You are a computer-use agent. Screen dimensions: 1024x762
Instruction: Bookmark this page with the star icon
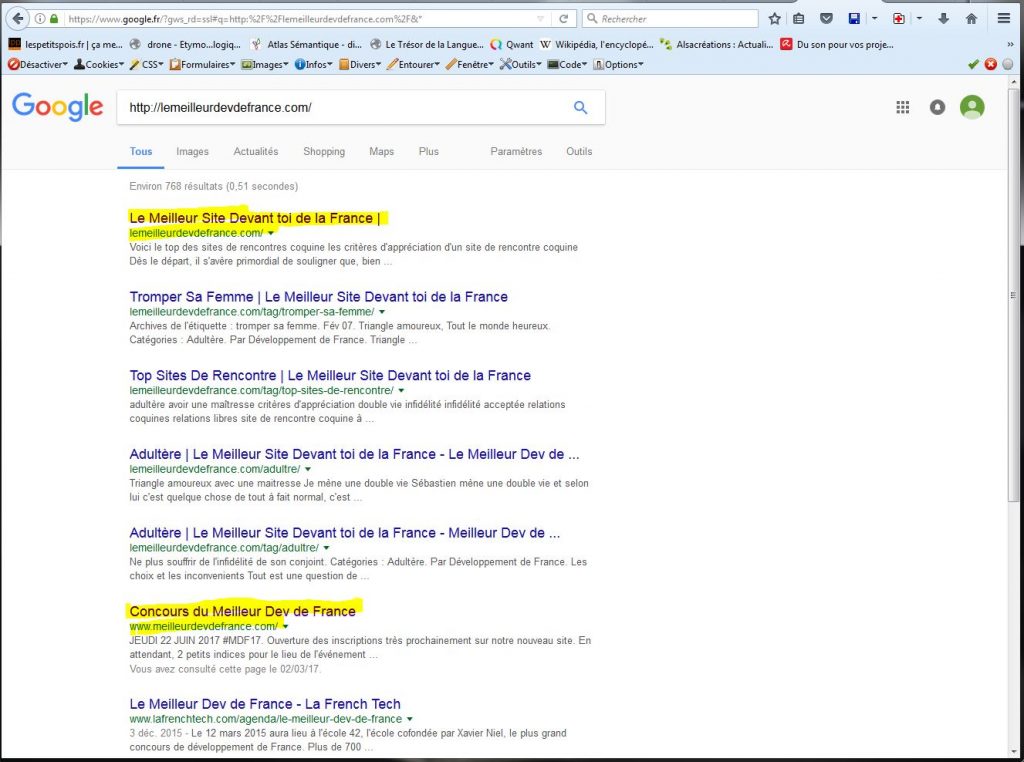tap(774, 19)
